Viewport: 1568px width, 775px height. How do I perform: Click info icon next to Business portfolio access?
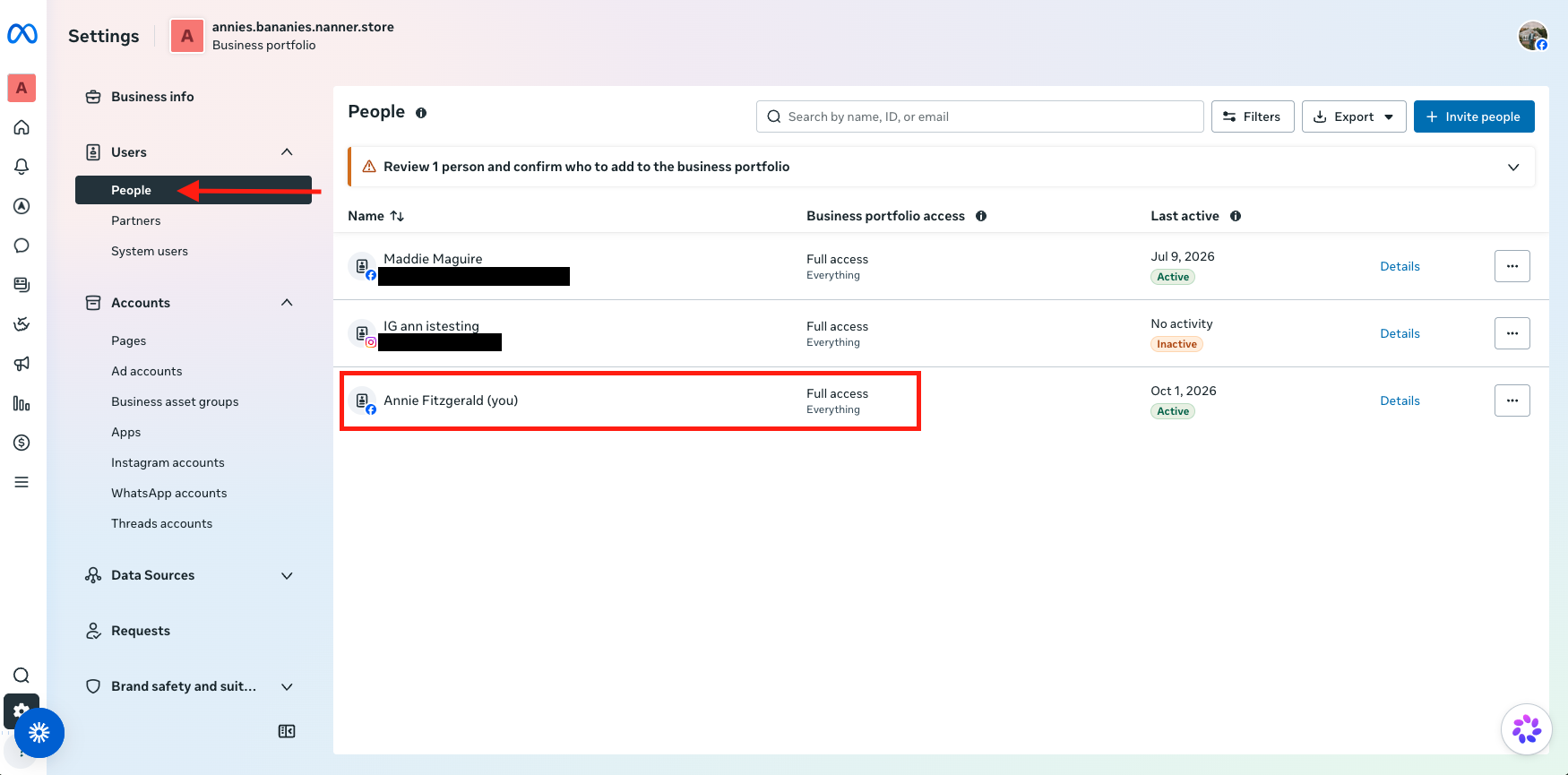click(x=981, y=216)
